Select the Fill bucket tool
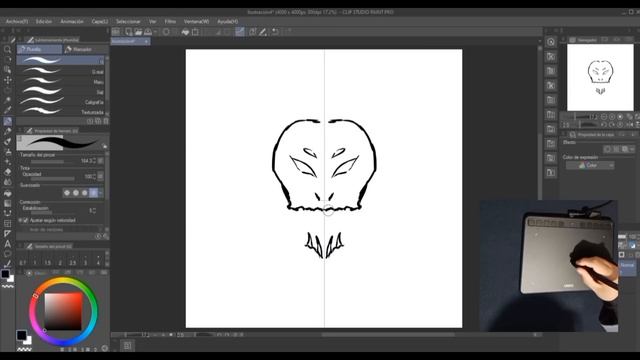The image size is (640, 360). click(x=7, y=193)
